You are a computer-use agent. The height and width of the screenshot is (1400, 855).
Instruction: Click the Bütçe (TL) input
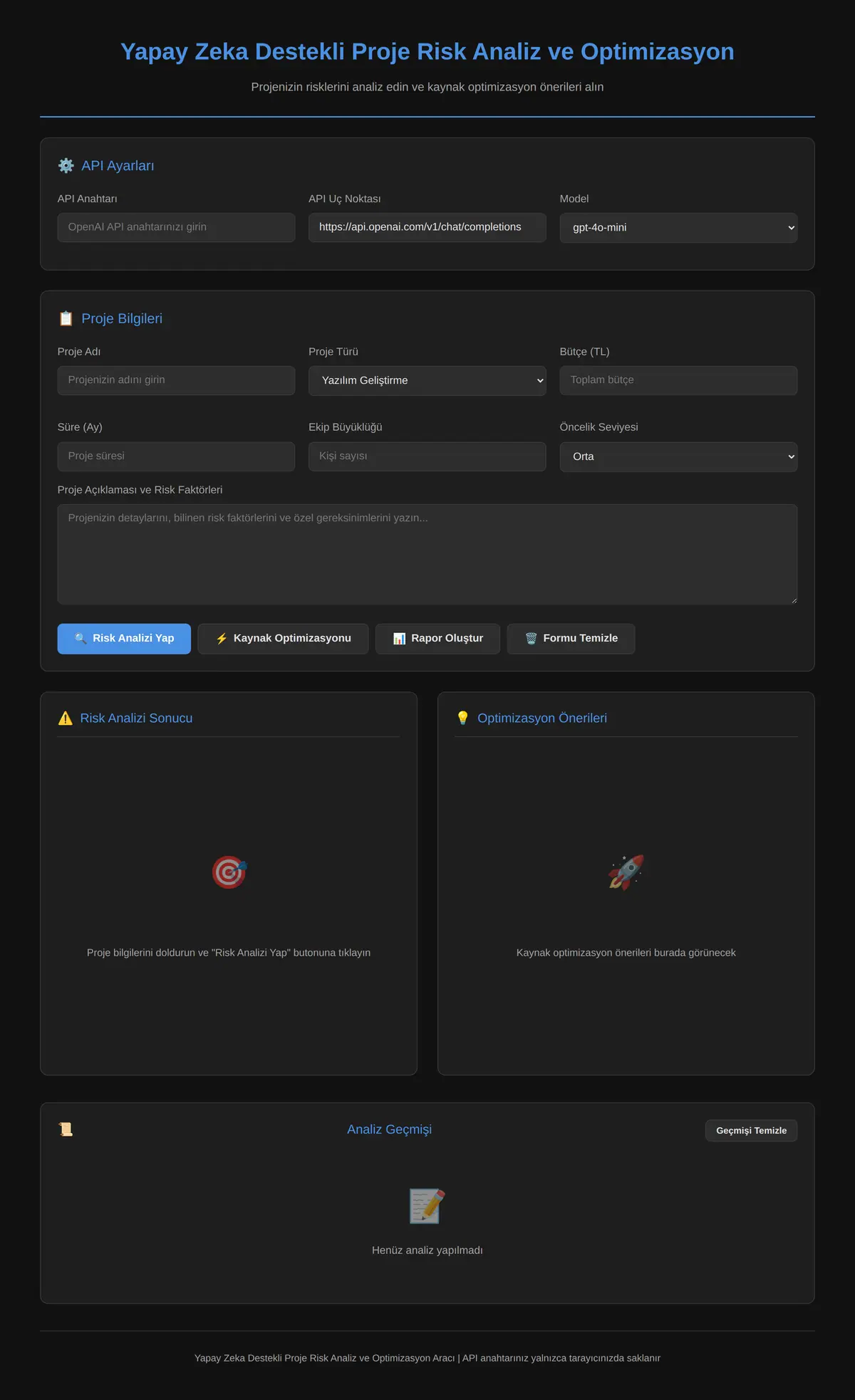[x=678, y=380]
